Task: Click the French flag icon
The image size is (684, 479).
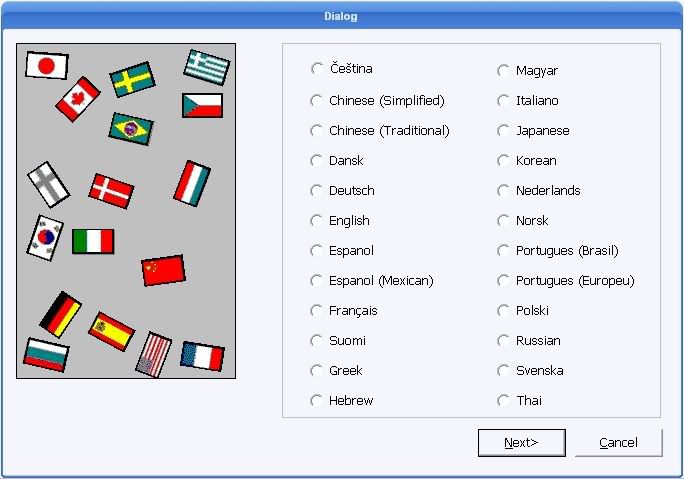Action: (202, 356)
